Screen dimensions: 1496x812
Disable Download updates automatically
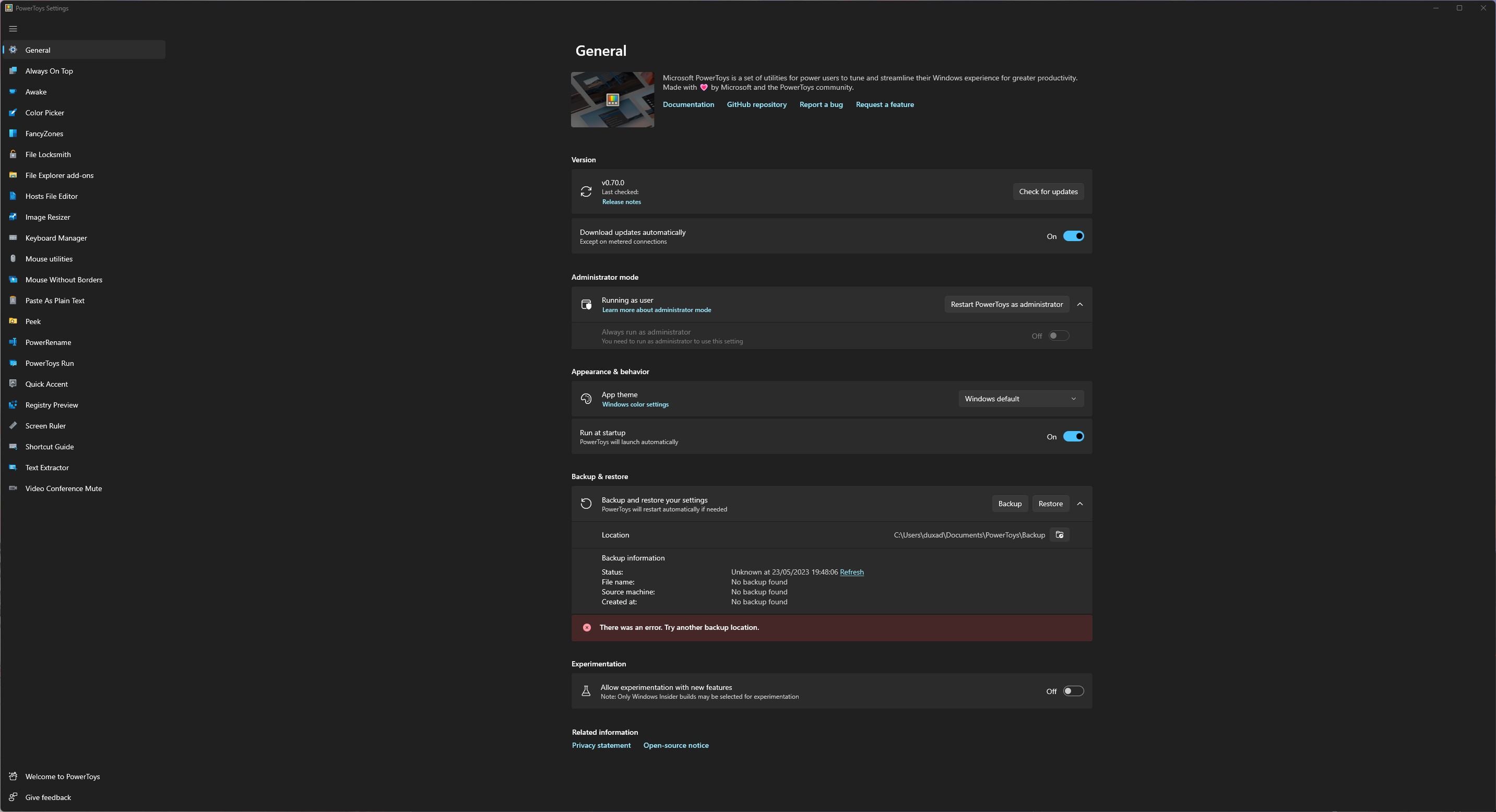(x=1072, y=236)
